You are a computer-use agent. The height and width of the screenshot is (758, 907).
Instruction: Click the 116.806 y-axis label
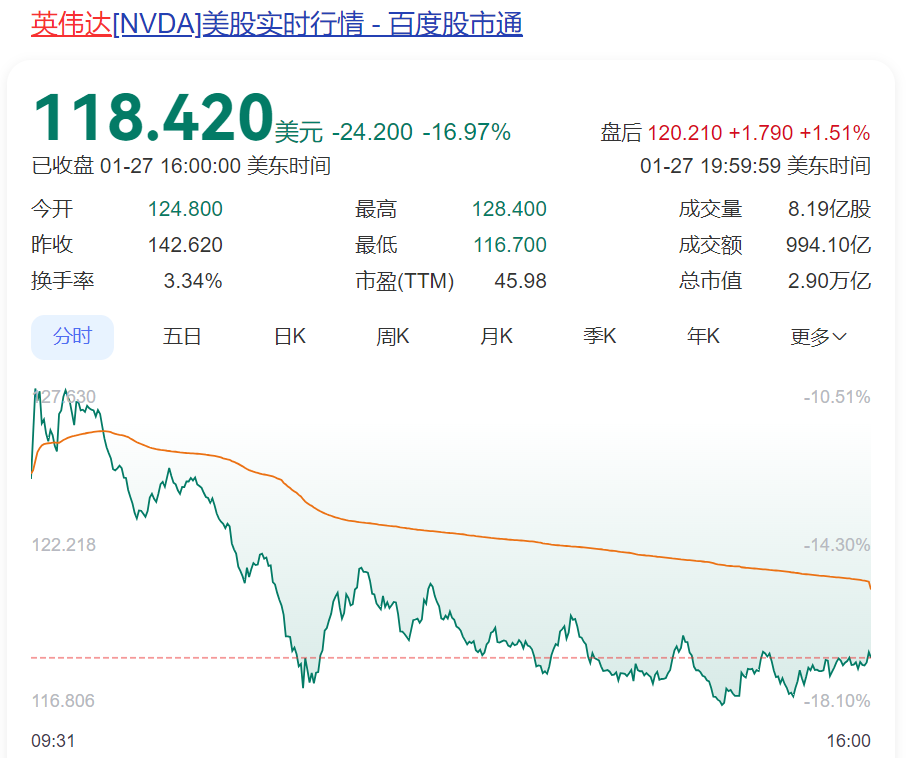tap(63, 701)
